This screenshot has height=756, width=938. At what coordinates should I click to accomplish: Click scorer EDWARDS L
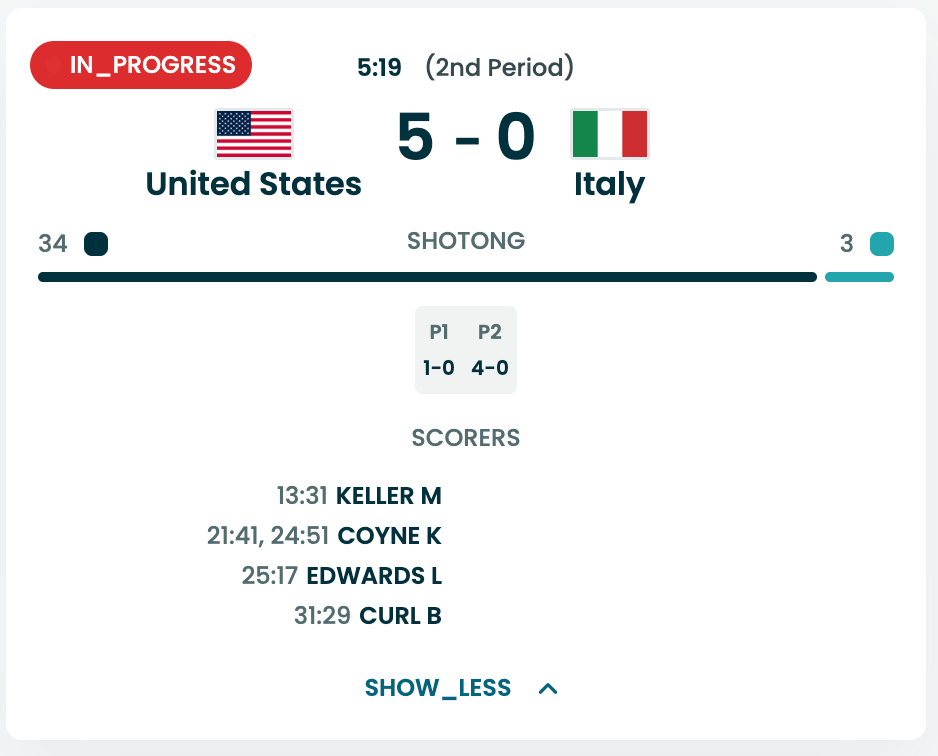pos(374,576)
